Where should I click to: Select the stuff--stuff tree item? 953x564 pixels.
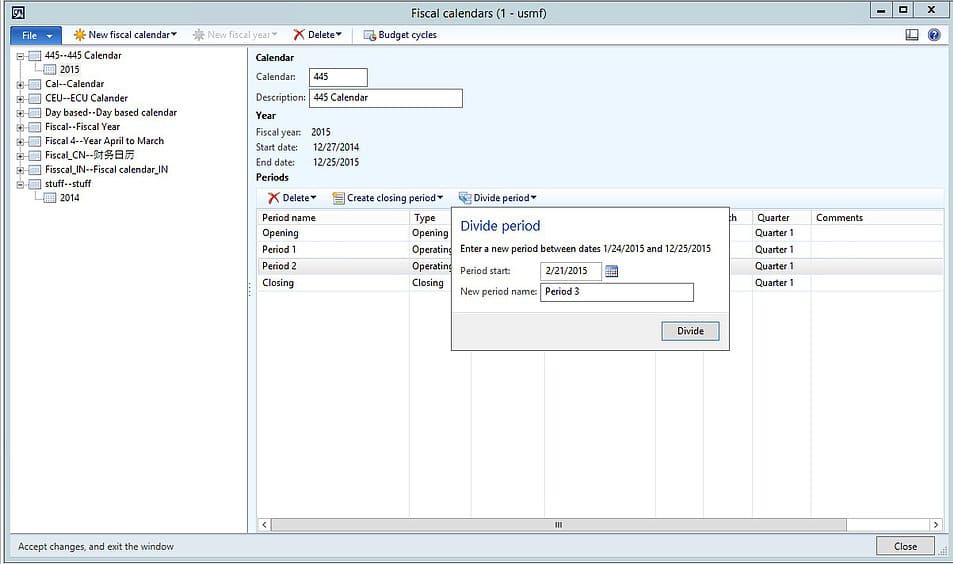coord(67,184)
